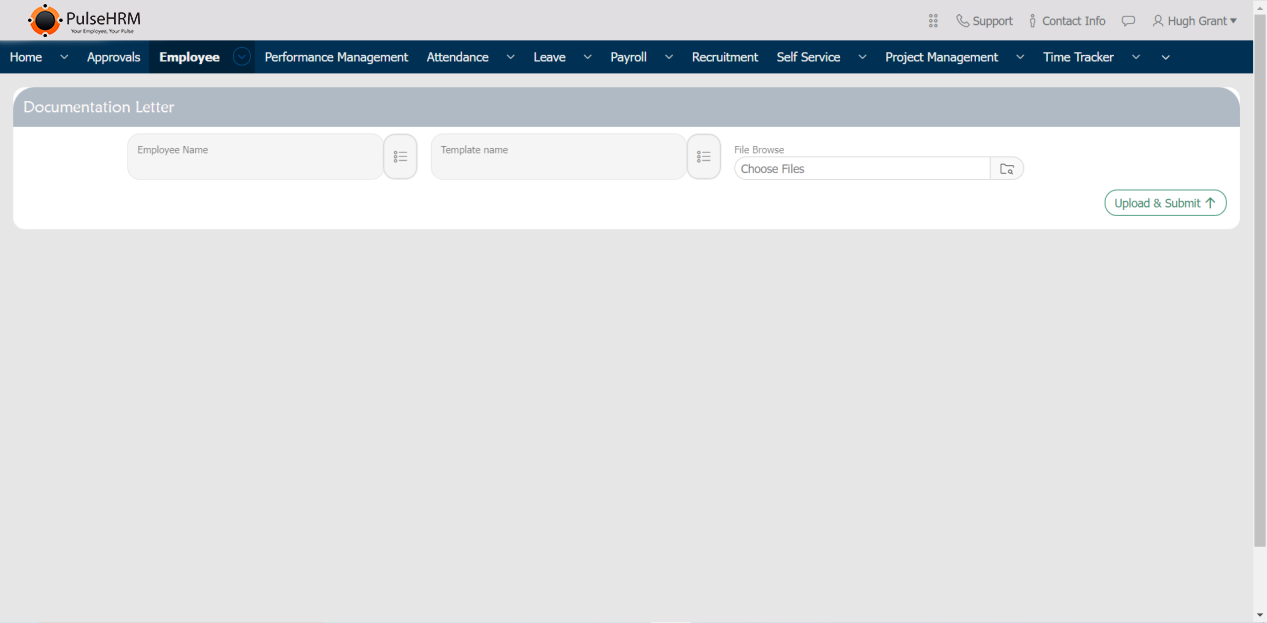Click the vertical page scrollbar
Screen dimensions: 1267x623
(x=1259, y=300)
